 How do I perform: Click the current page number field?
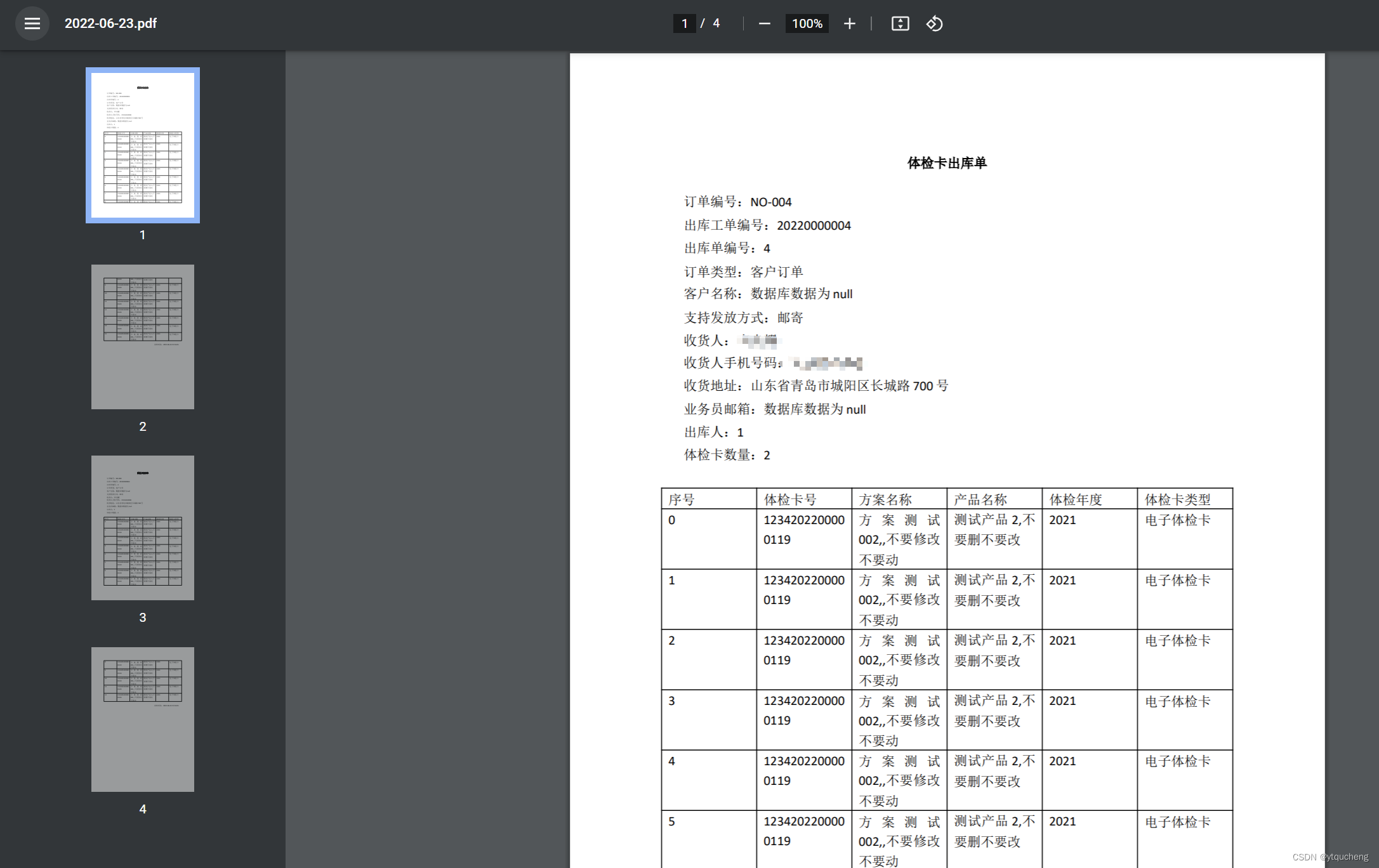(684, 23)
